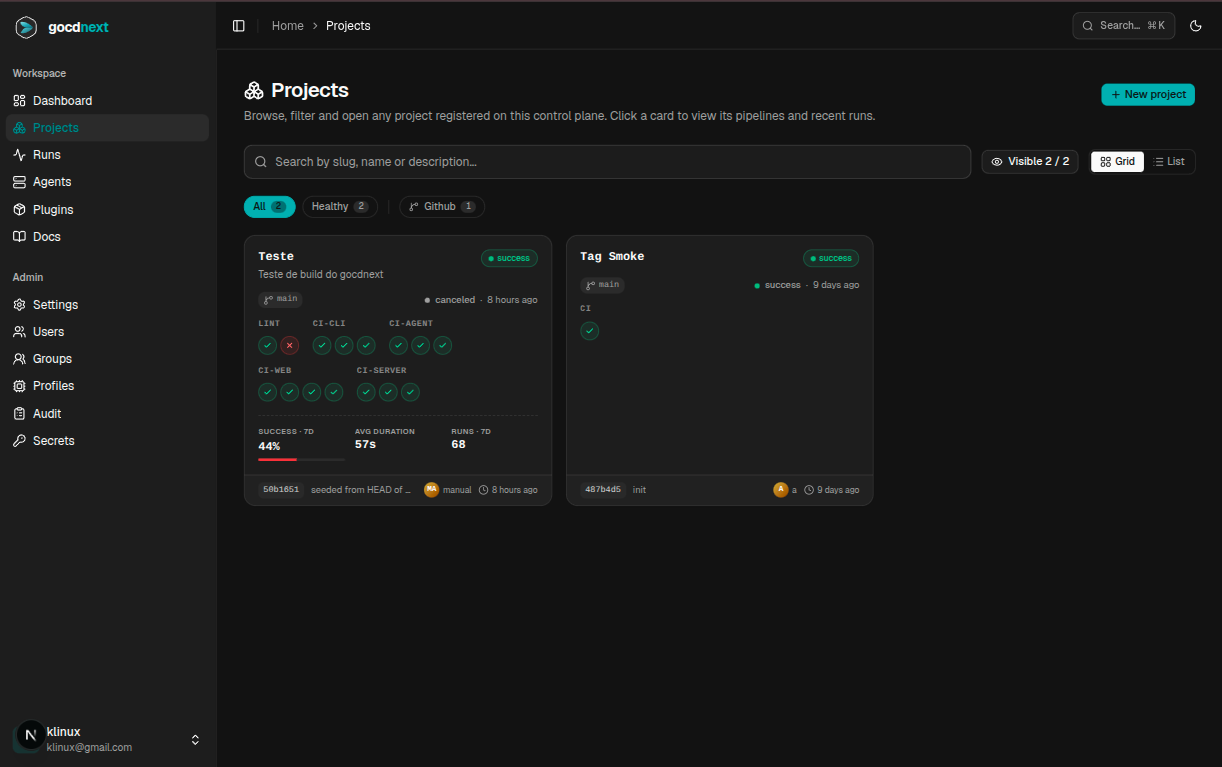The height and width of the screenshot is (767, 1222).
Task: Focus the slug, name or description search field
Action: (607, 162)
